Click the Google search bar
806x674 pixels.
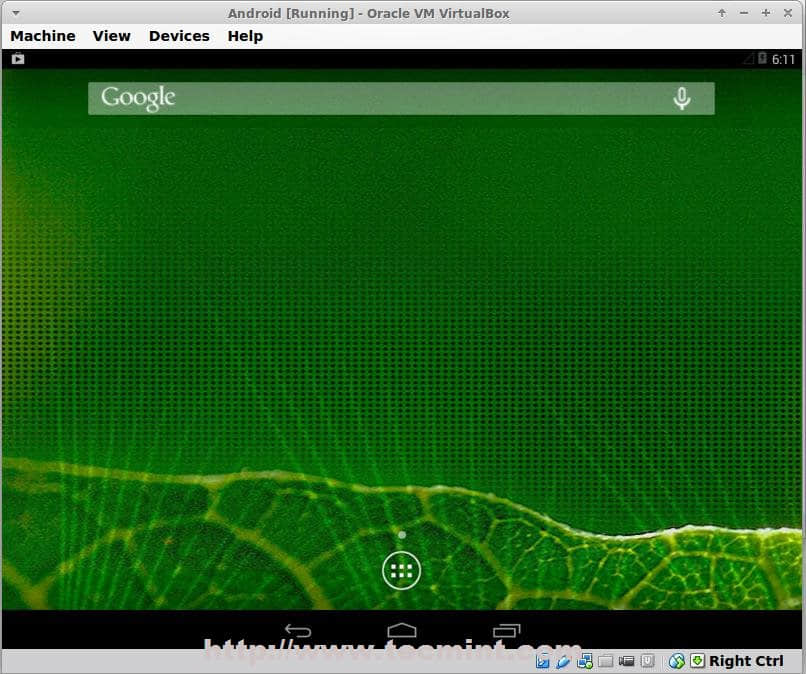click(380, 98)
